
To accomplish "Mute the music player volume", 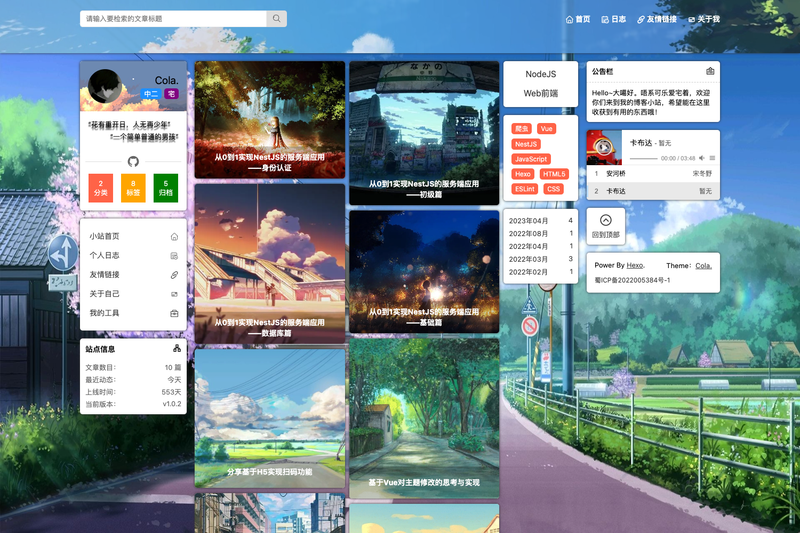I will pyautogui.click(x=702, y=158).
